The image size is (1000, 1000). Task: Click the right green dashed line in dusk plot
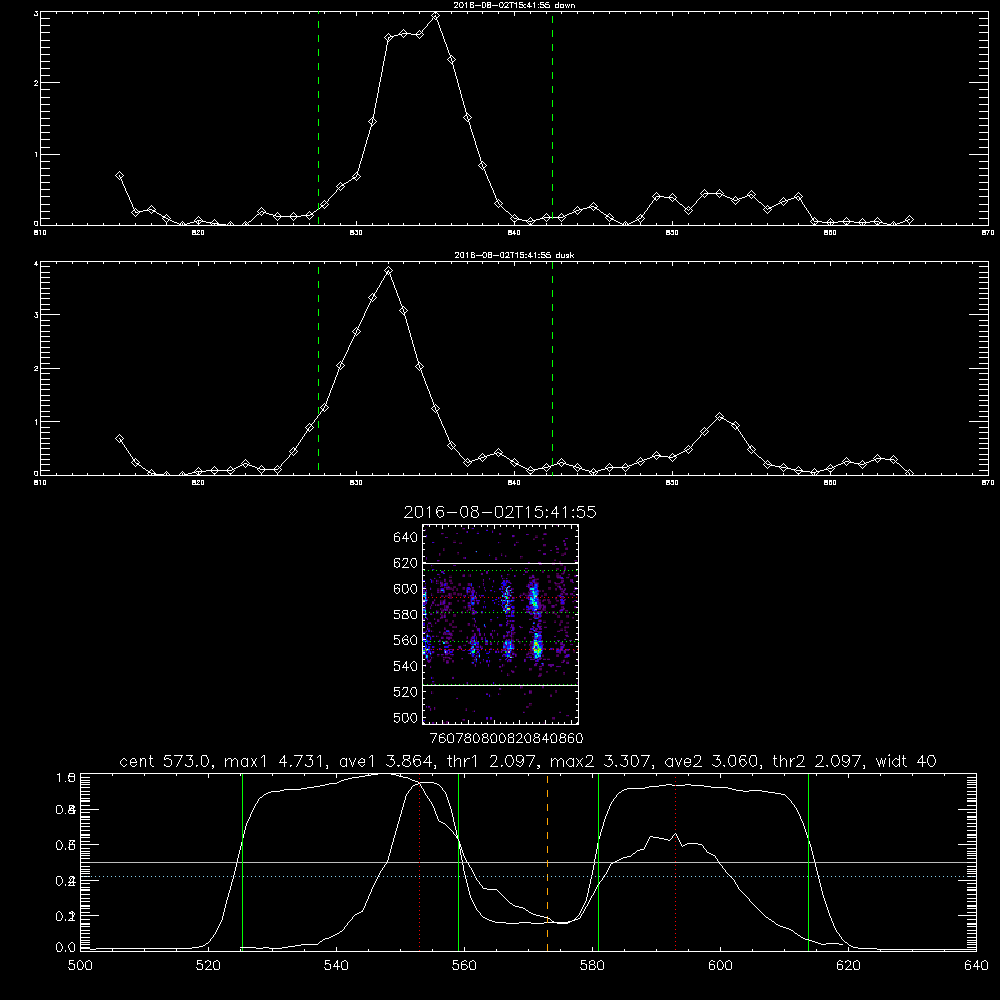click(x=552, y=368)
